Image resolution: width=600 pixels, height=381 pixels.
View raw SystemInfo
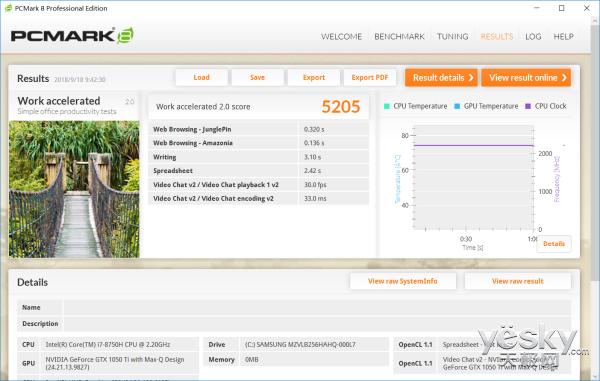pyautogui.click(x=403, y=281)
